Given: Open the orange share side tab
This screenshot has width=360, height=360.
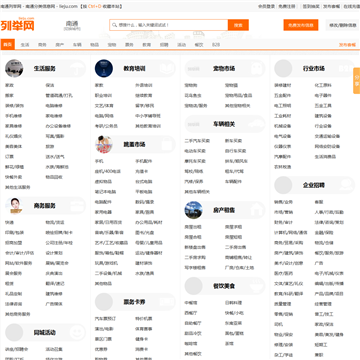Looking at the screenshot, I should coord(357,81).
